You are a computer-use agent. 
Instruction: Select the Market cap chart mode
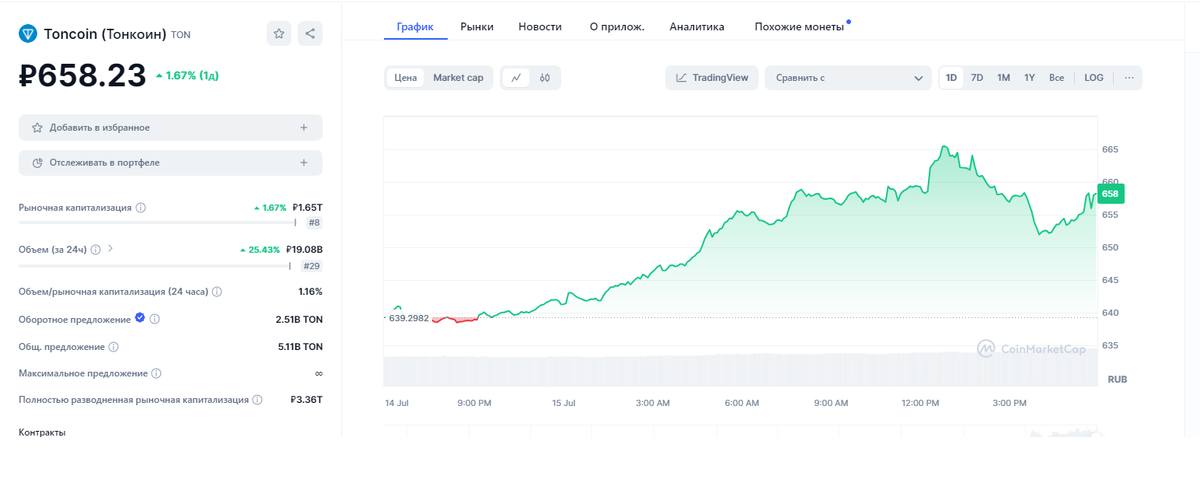point(458,77)
